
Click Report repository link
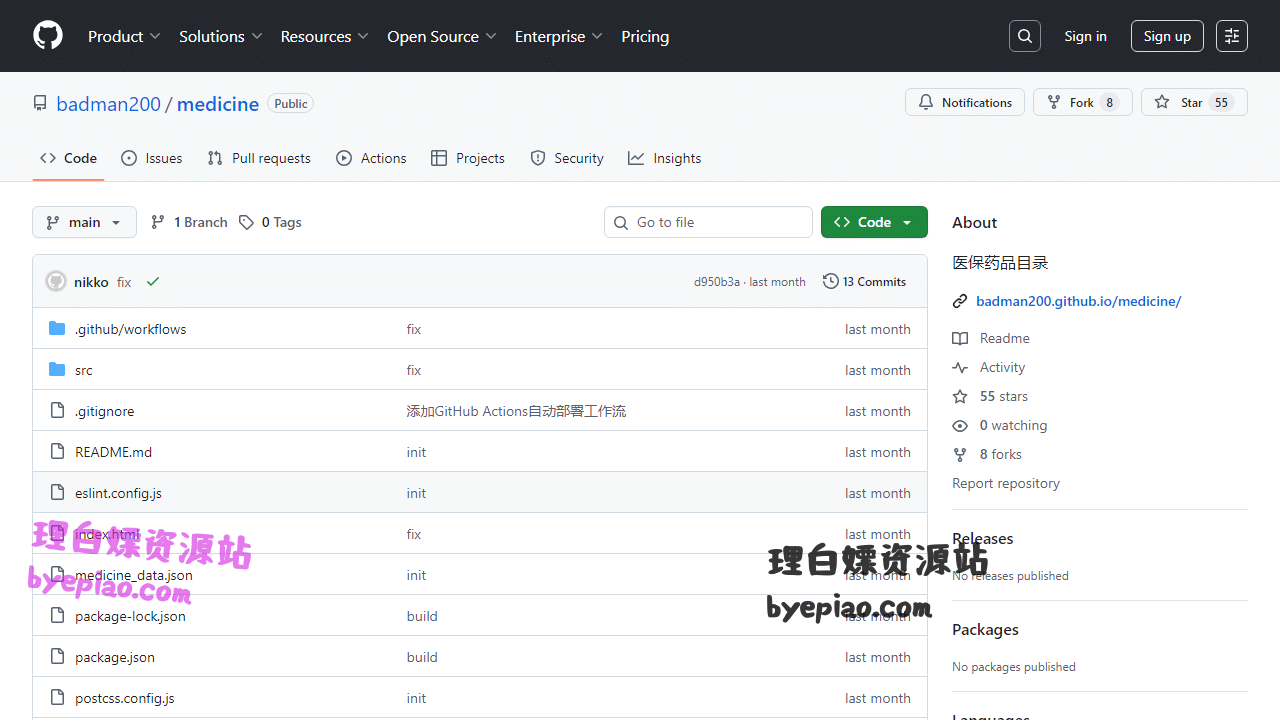1006,483
